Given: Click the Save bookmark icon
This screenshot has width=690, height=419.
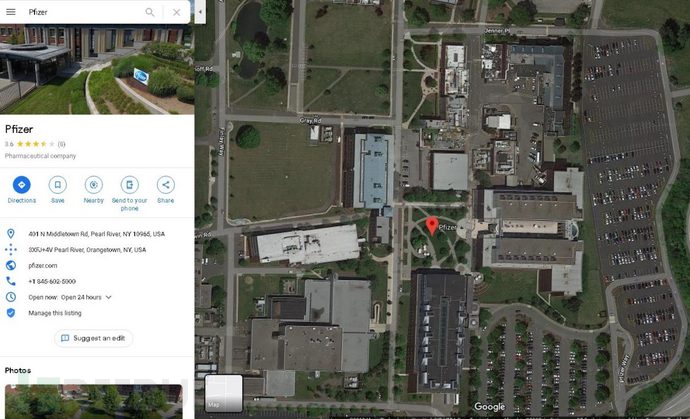Looking at the screenshot, I should pyautogui.click(x=58, y=185).
